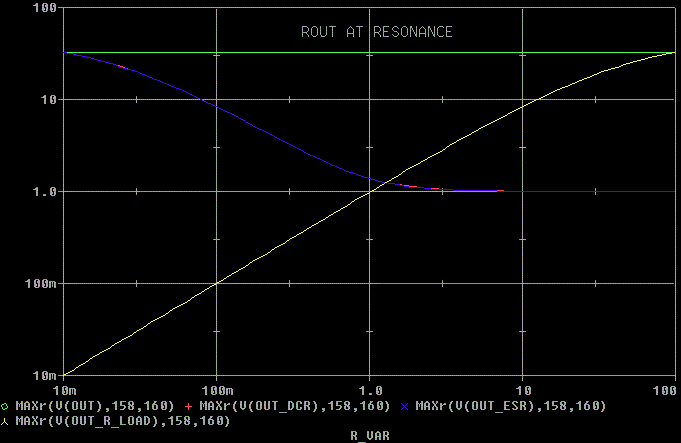Select the yellow triangle marker for V(OUT_R_LOAD)
The height and width of the screenshot is (443, 681).
point(5,422)
